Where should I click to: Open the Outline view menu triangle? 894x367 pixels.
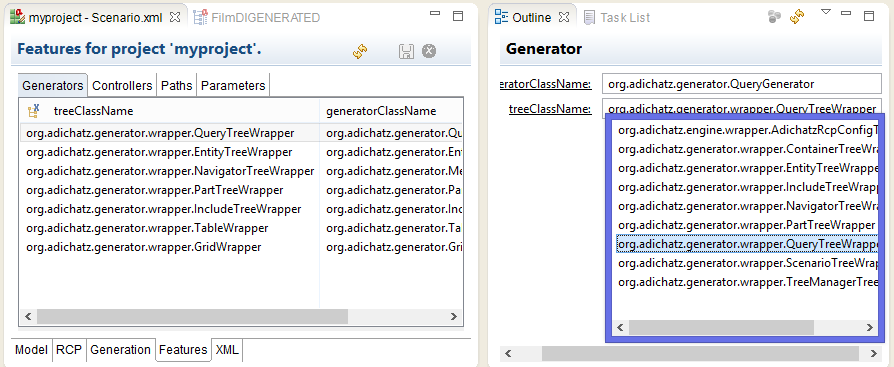pos(826,12)
